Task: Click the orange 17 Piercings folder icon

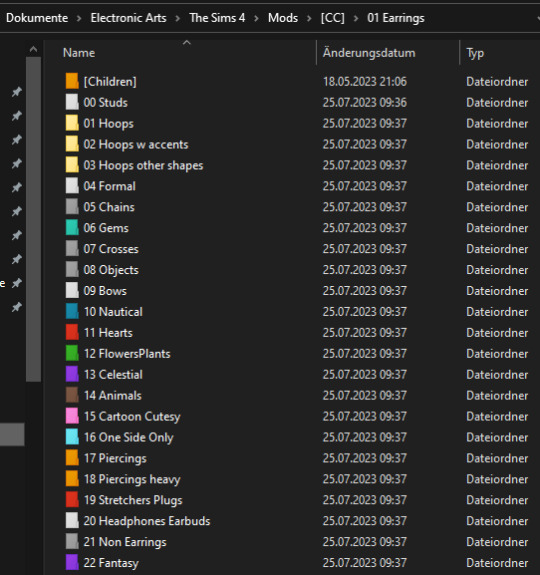Action: 72,458
